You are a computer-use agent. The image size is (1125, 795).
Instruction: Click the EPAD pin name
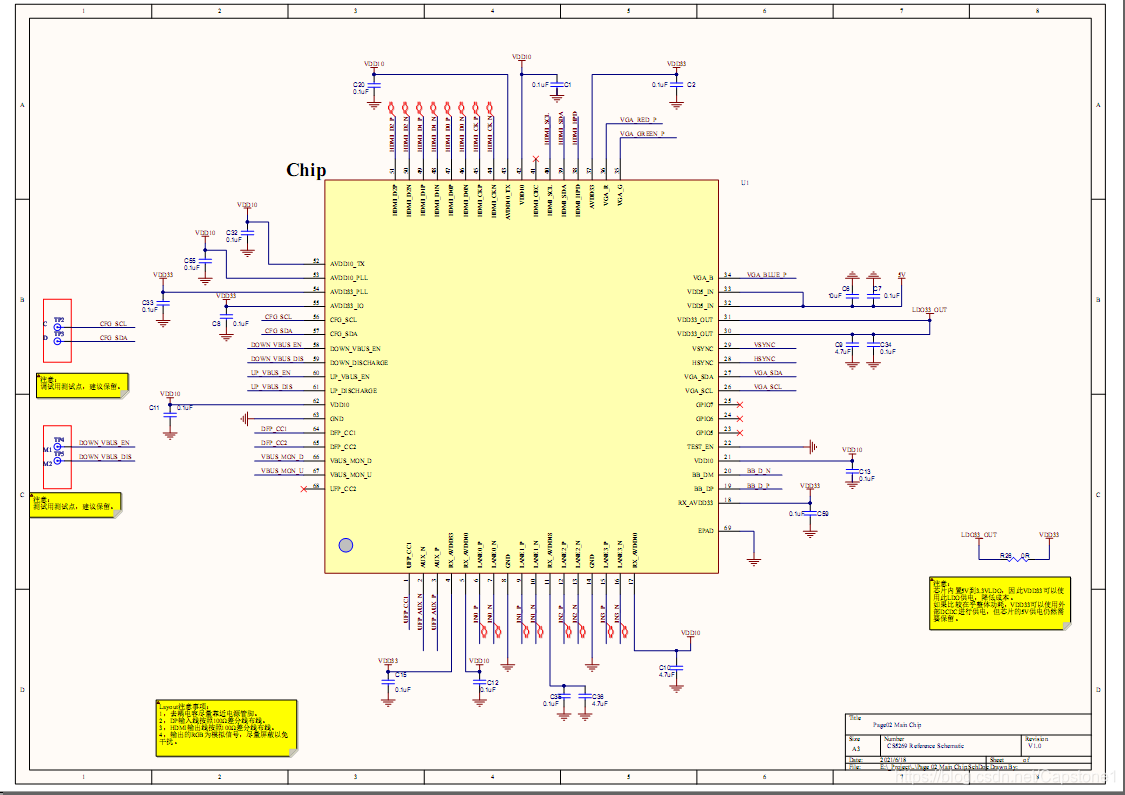pos(705,531)
